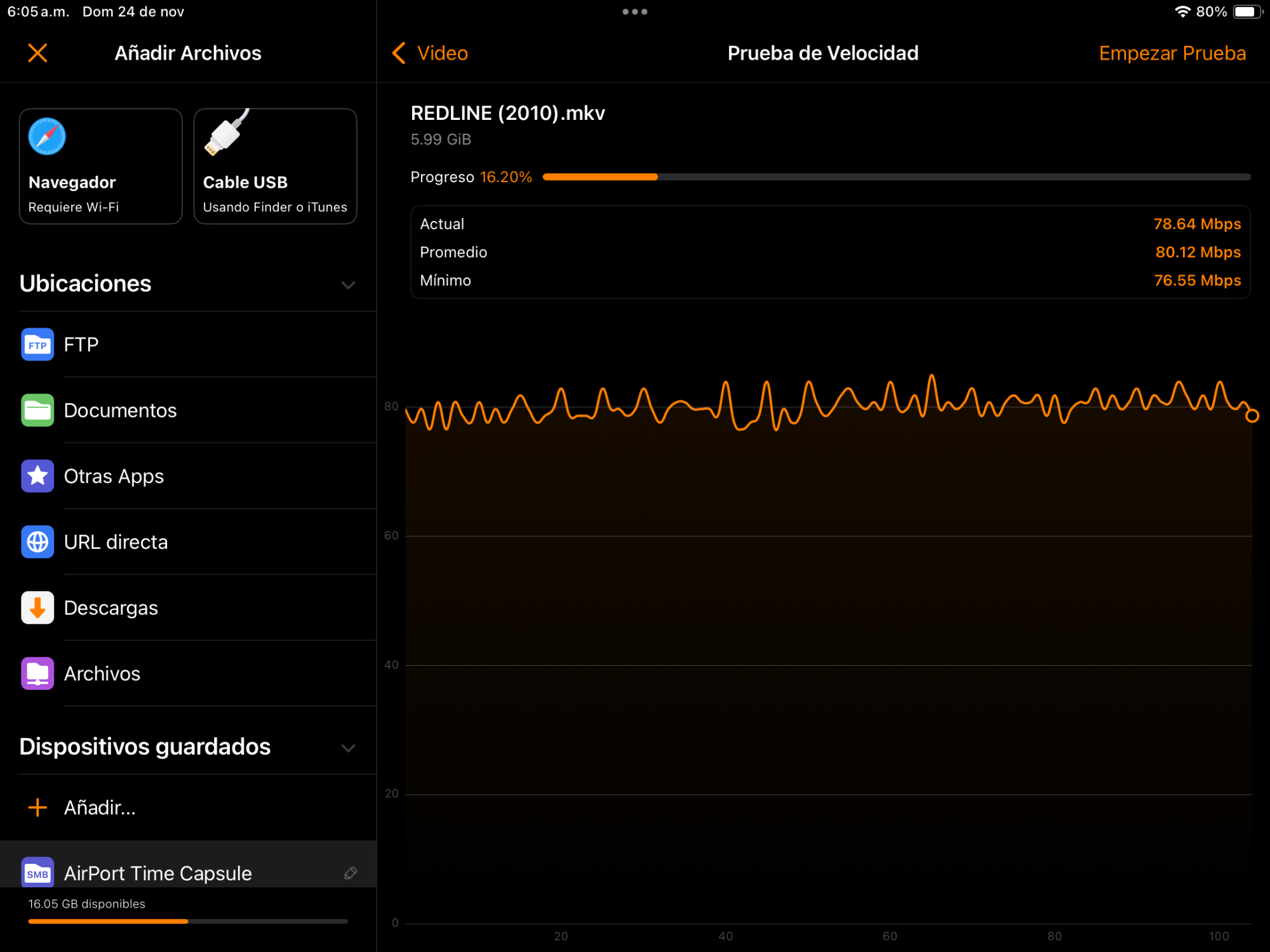Image resolution: width=1270 pixels, height=952 pixels.
Task: Click the Progreso progress bar
Action: click(x=896, y=177)
